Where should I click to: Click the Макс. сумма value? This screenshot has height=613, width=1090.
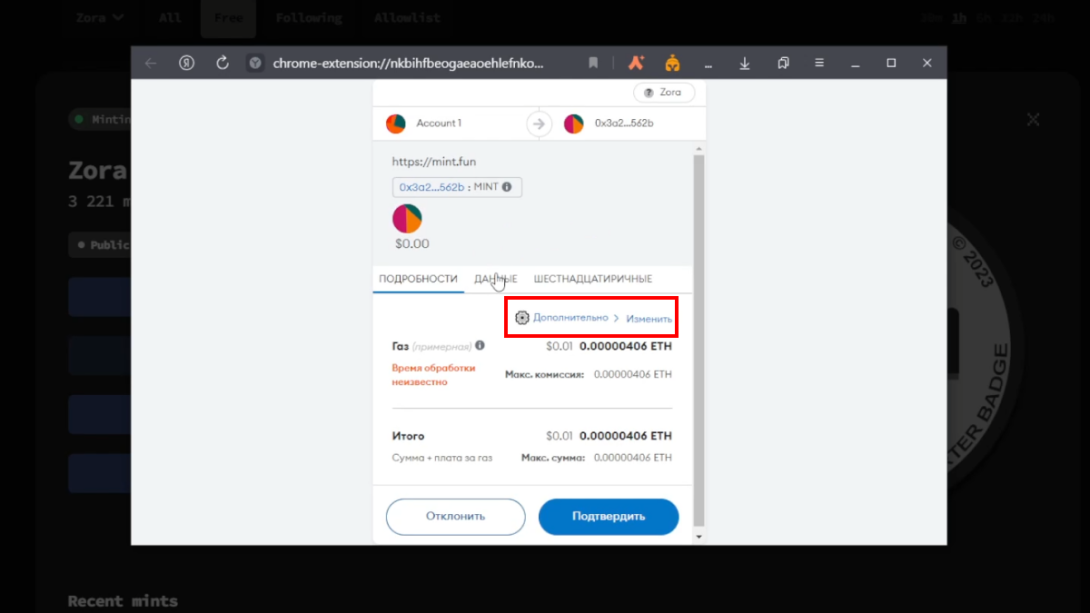[x=633, y=458]
